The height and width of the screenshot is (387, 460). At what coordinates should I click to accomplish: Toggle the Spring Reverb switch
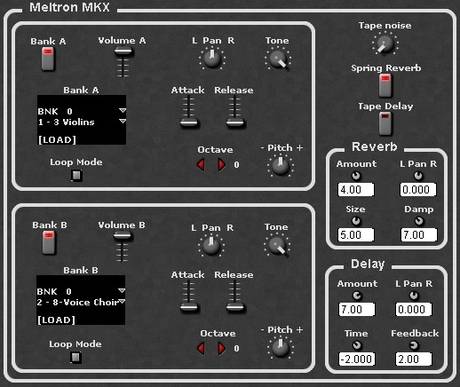coord(386,85)
